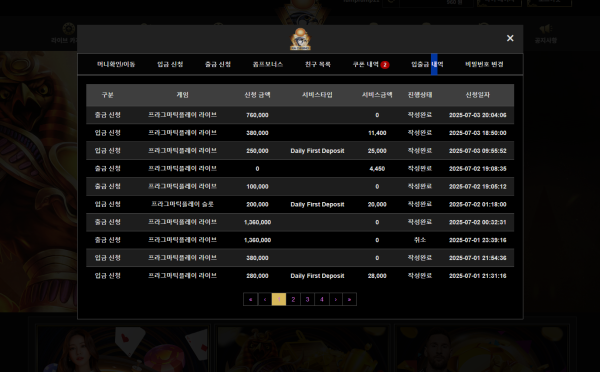This screenshot has height=372, width=600.
Task: Switch to 출금 신청 tab
Action: [x=218, y=64]
